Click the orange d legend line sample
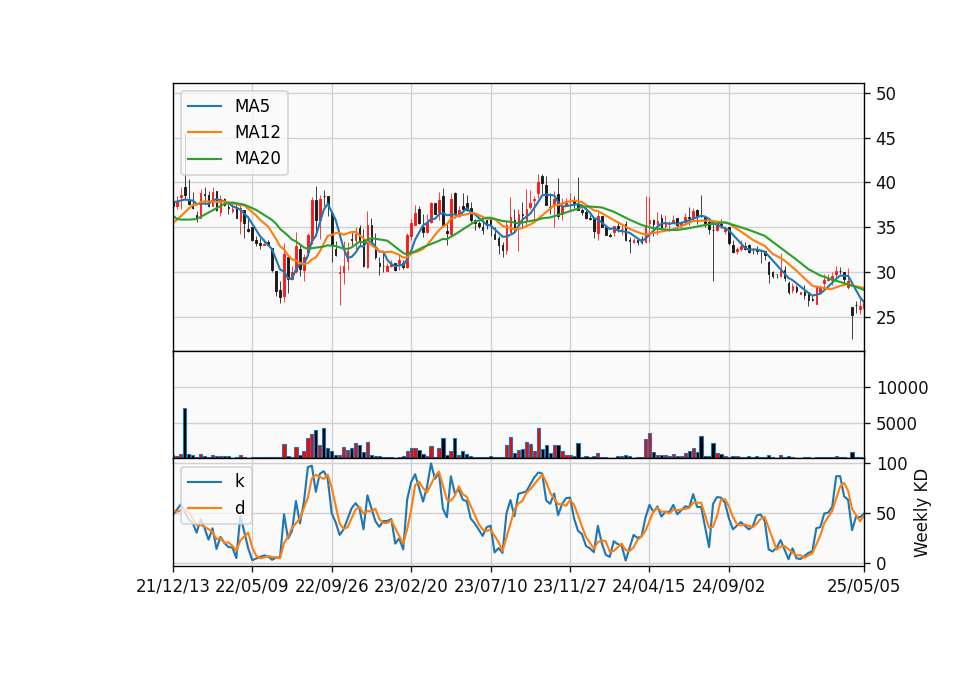The image size is (960, 690). (x=204, y=508)
